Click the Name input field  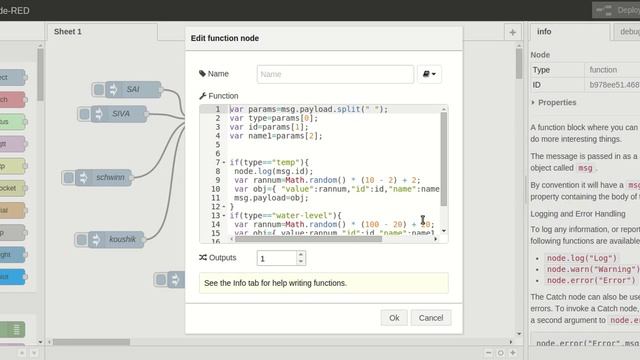(x=335, y=74)
